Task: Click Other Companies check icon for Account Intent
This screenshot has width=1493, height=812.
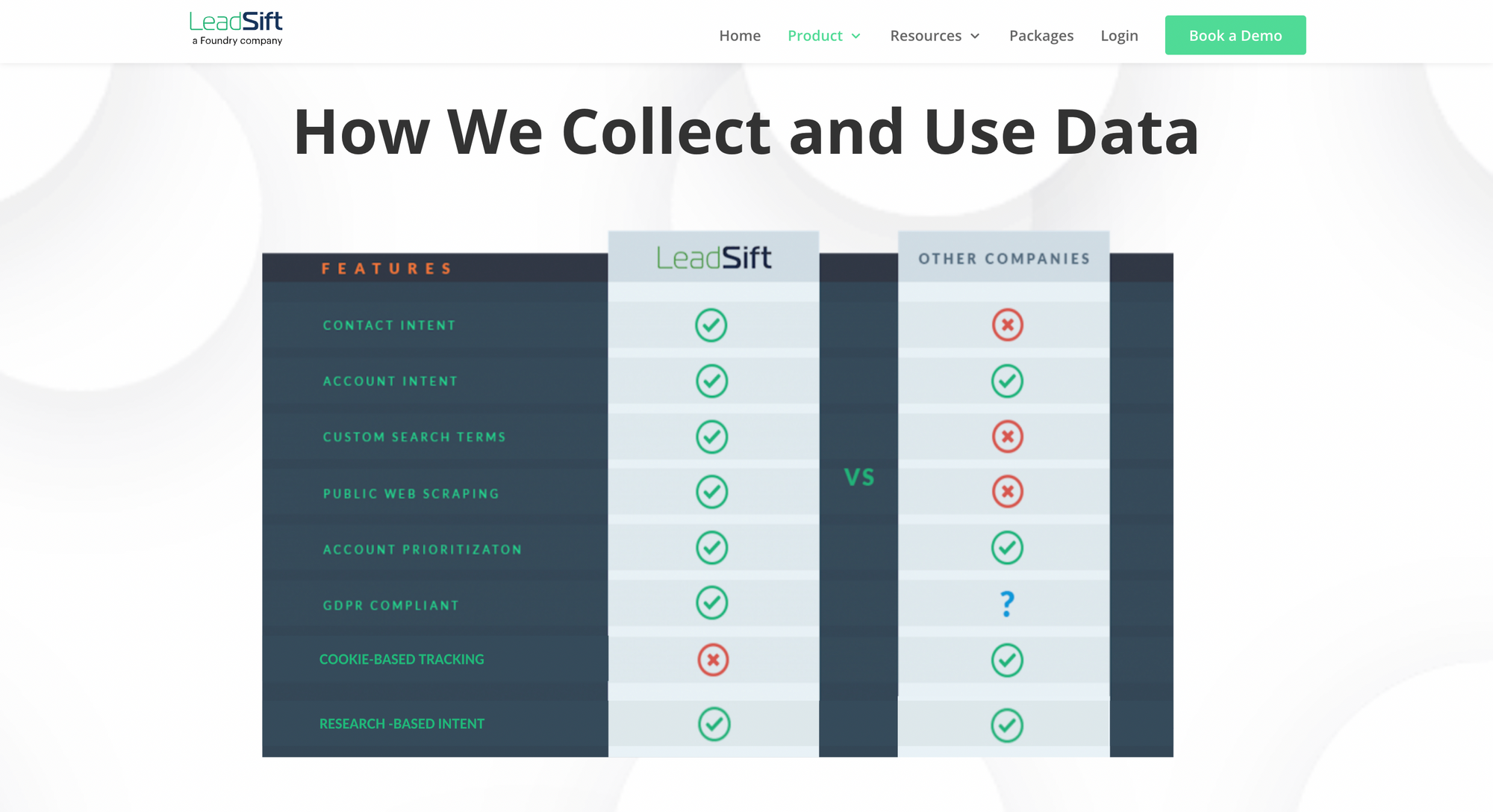Action: click(1008, 381)
